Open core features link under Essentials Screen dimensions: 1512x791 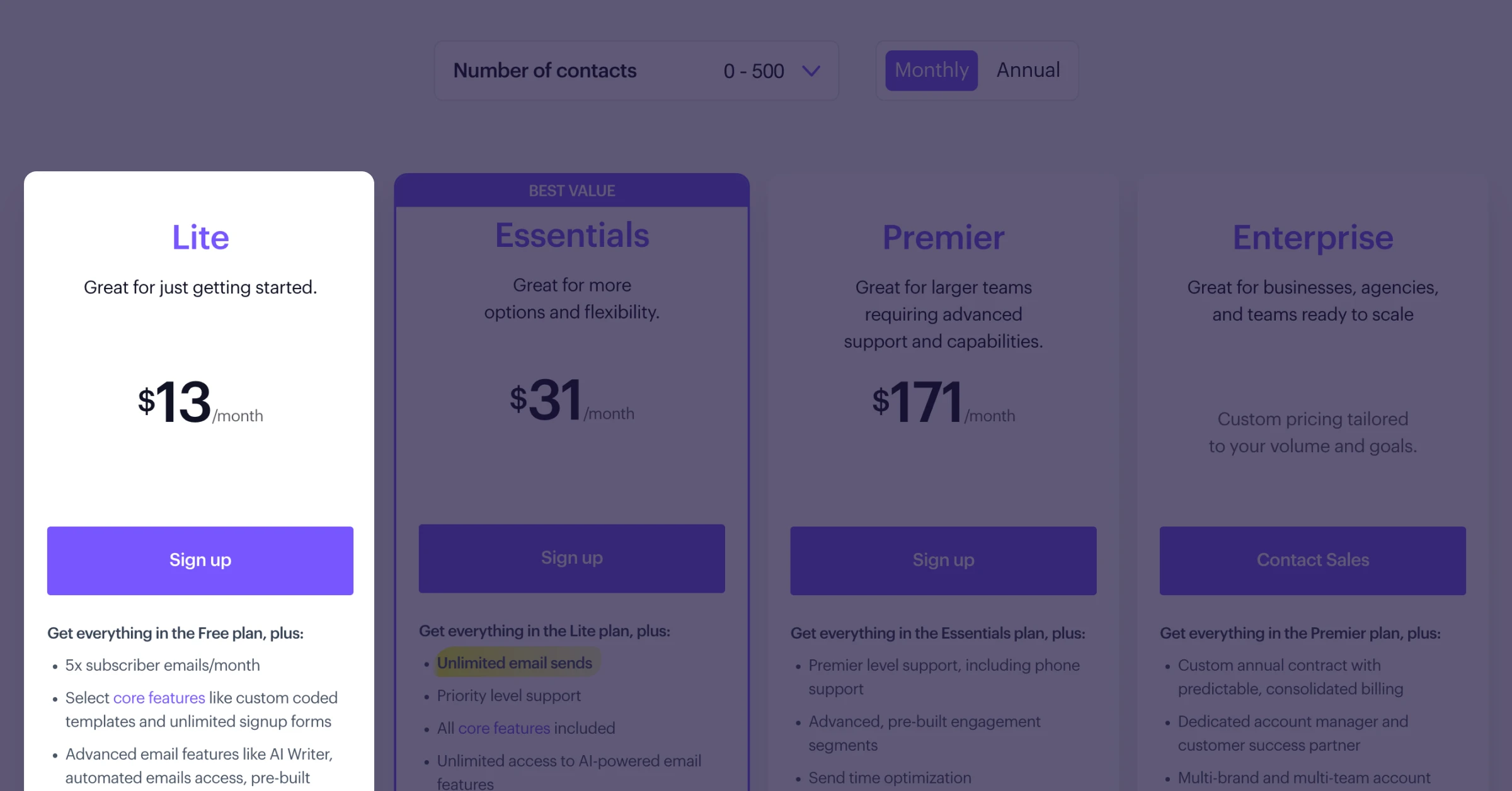[x=503, y=728]
